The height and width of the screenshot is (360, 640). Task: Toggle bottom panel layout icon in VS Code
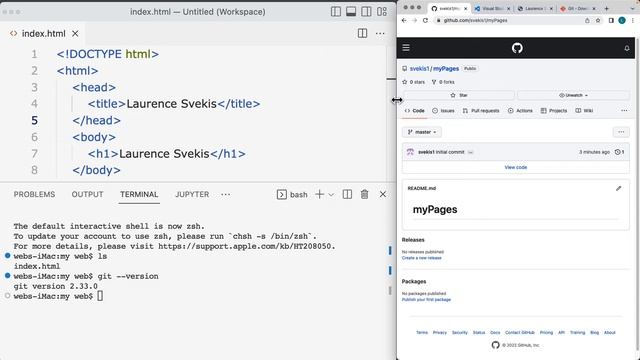[x=351, y=11]
